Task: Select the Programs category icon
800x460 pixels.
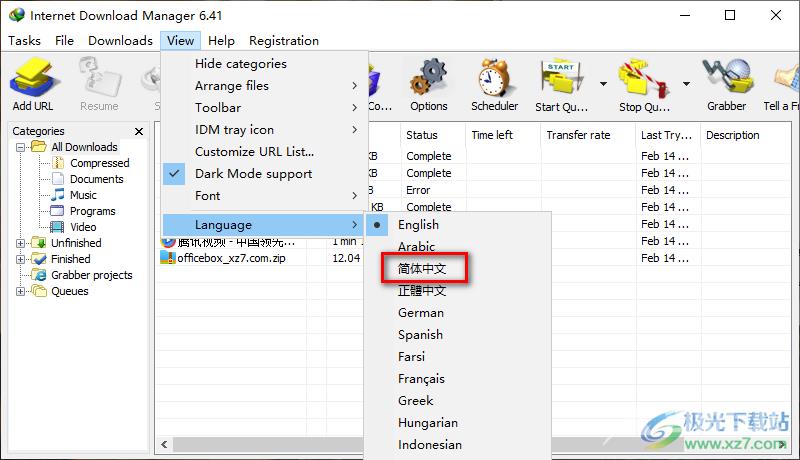Action: coord(57,211)
